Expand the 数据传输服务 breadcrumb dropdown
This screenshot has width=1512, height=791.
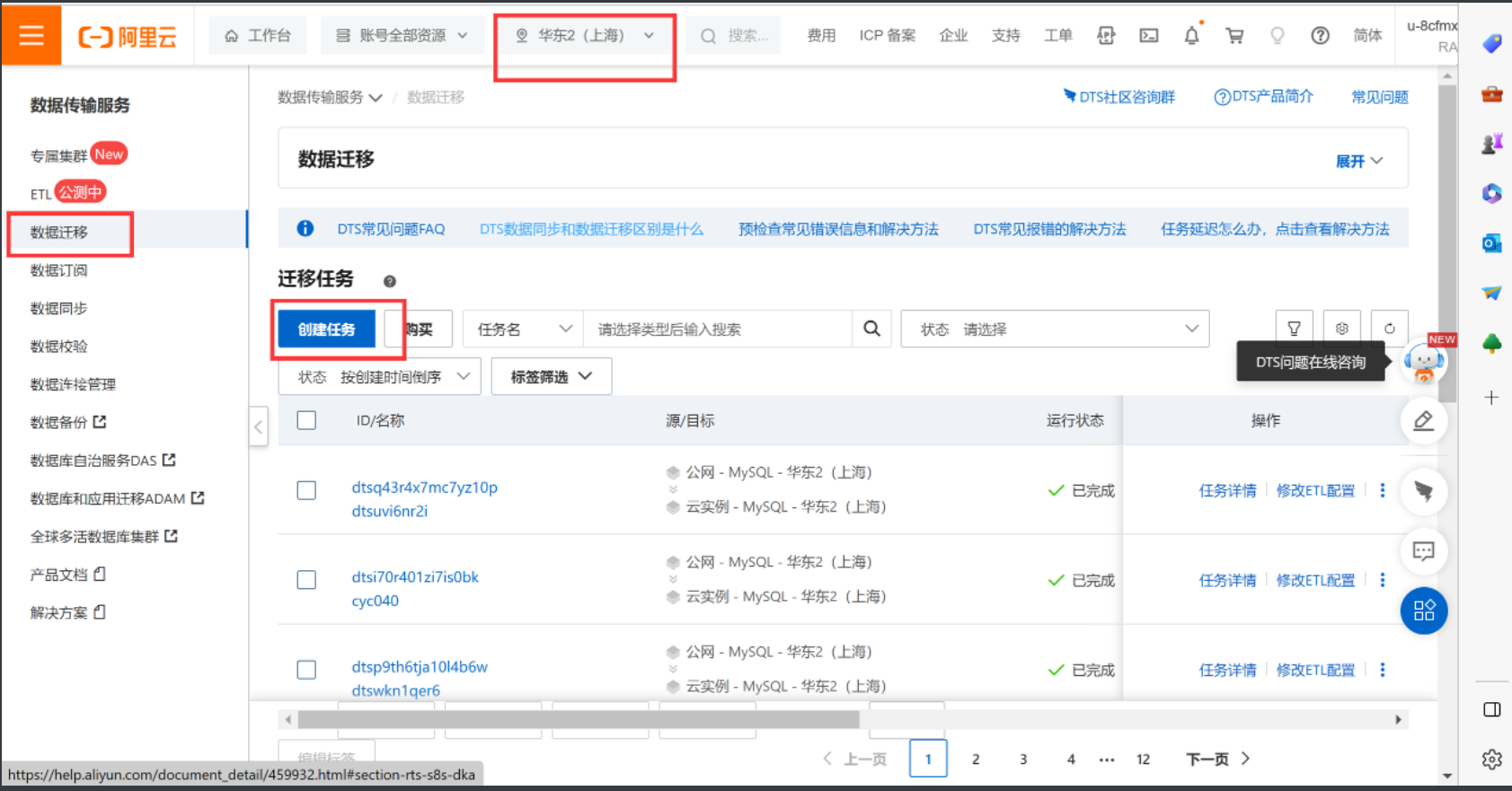[x=330, y=97]
